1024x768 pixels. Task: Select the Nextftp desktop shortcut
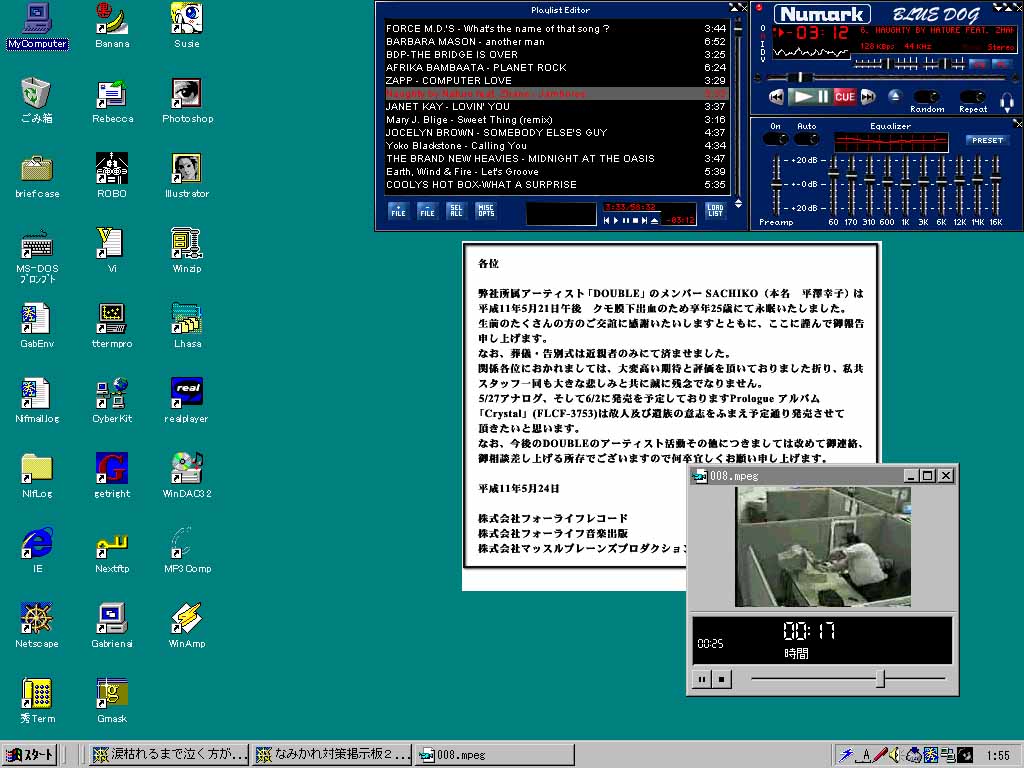[x=112, y=550]
